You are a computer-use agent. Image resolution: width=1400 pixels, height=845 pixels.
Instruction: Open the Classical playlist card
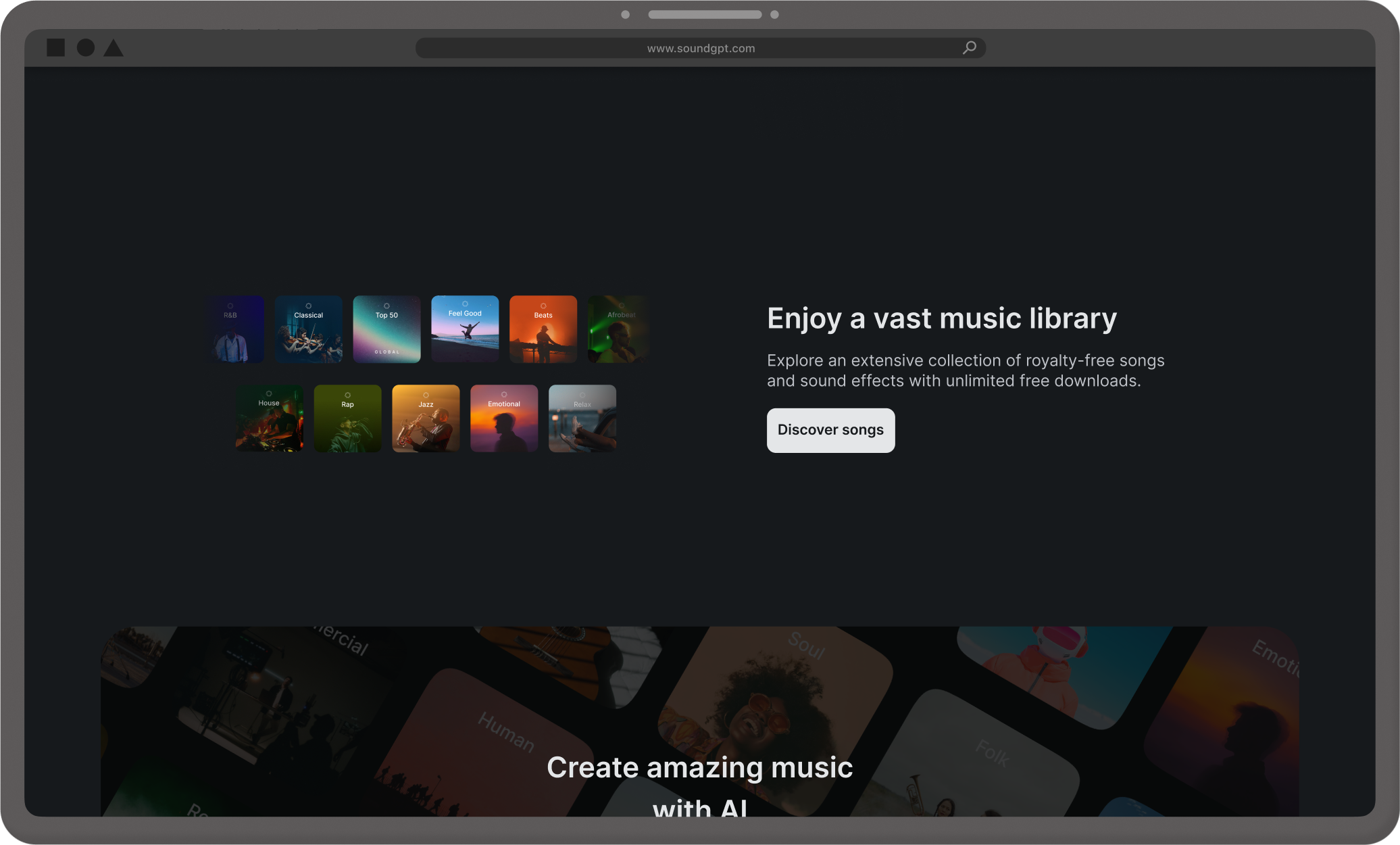point(309,329)
